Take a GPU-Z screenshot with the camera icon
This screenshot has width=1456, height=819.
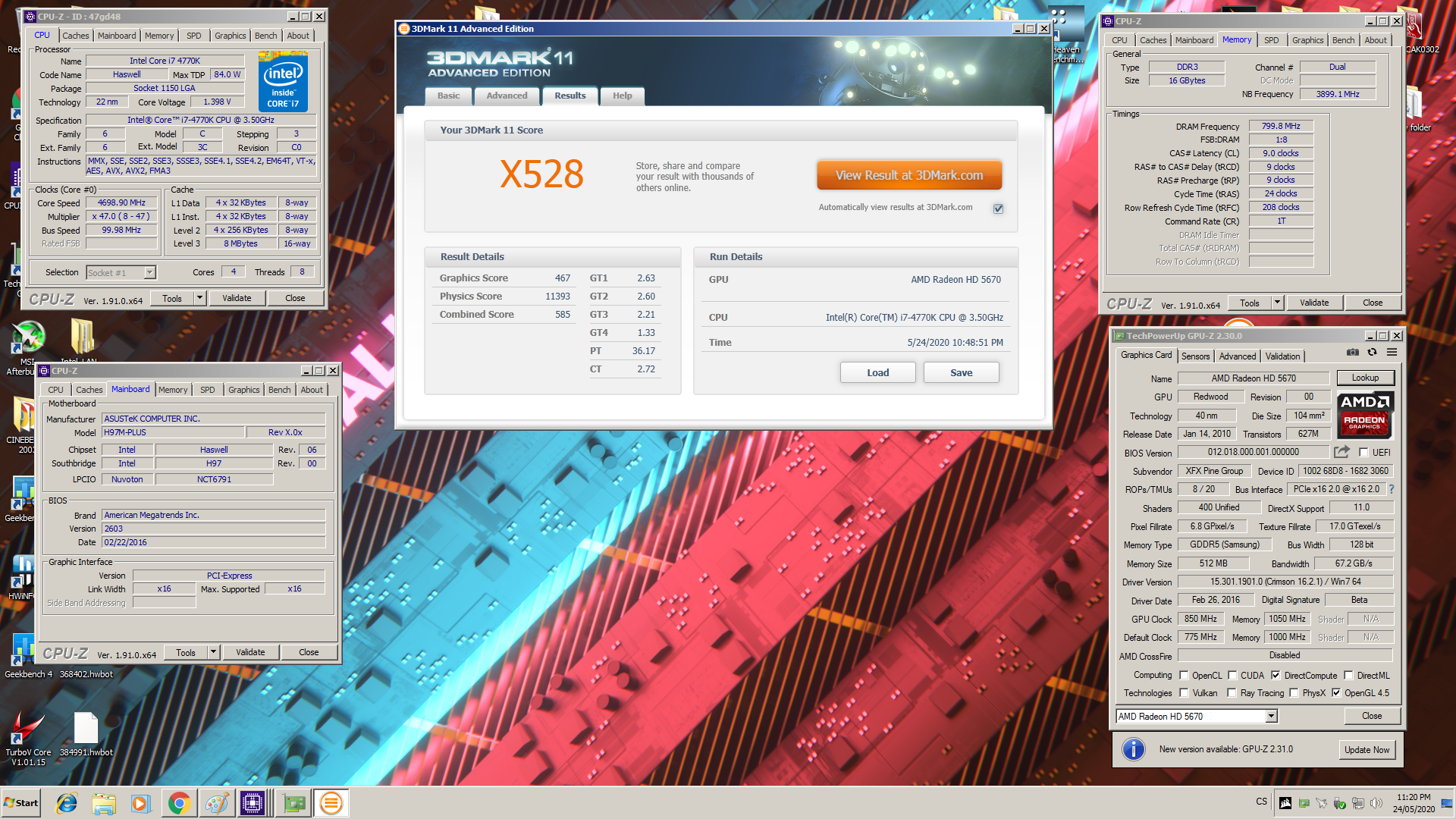(1352, 353)
